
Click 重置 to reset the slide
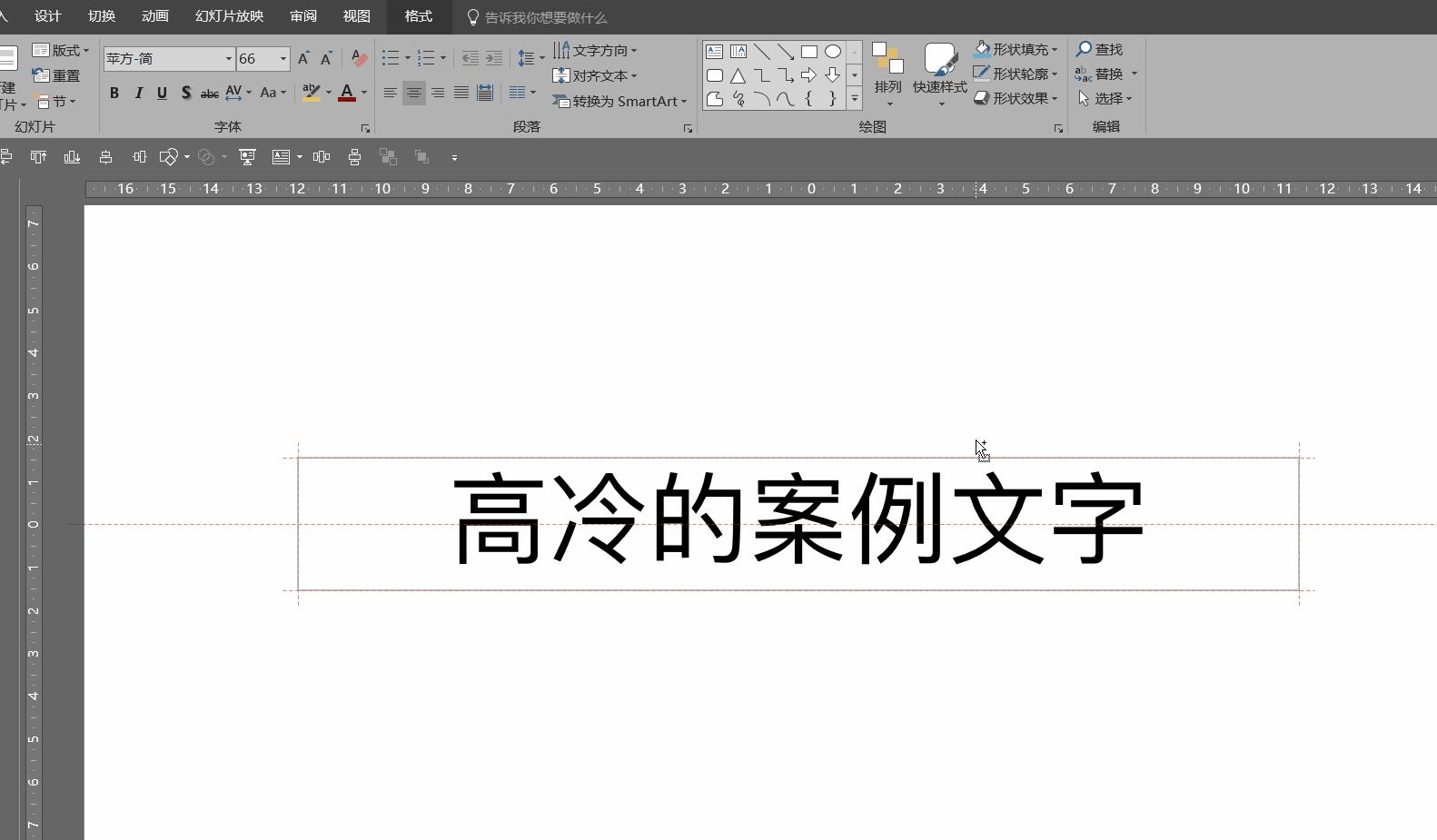pyautogui.click(x=56, y=76)
